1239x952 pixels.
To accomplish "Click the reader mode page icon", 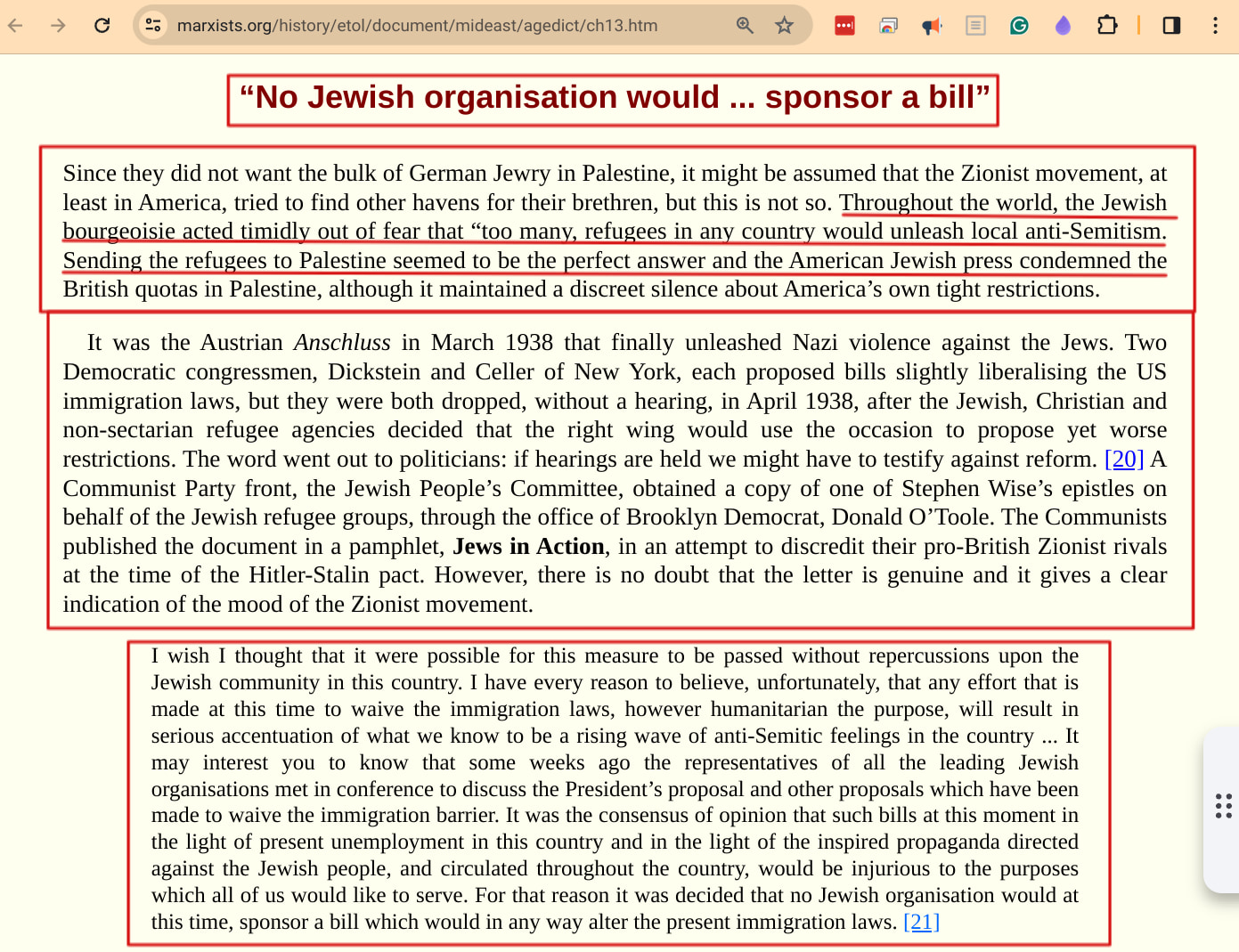I will (x=975, y=25).
